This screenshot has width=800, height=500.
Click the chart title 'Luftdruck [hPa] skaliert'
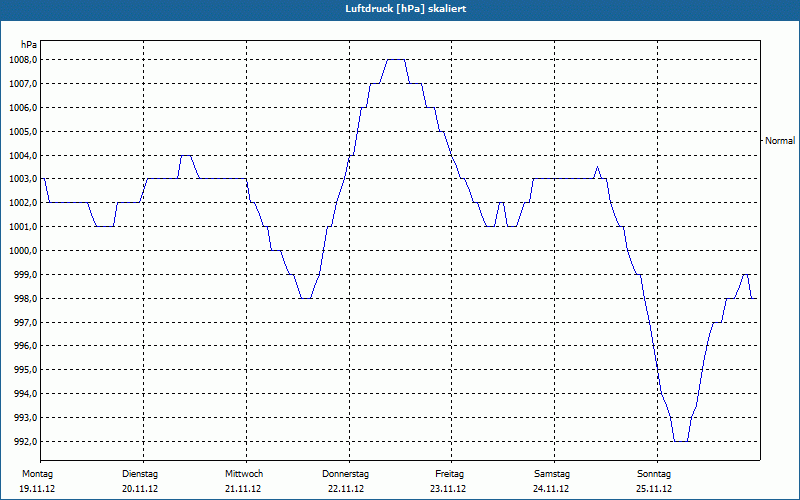pyautogui.click(x=406, y=9)
